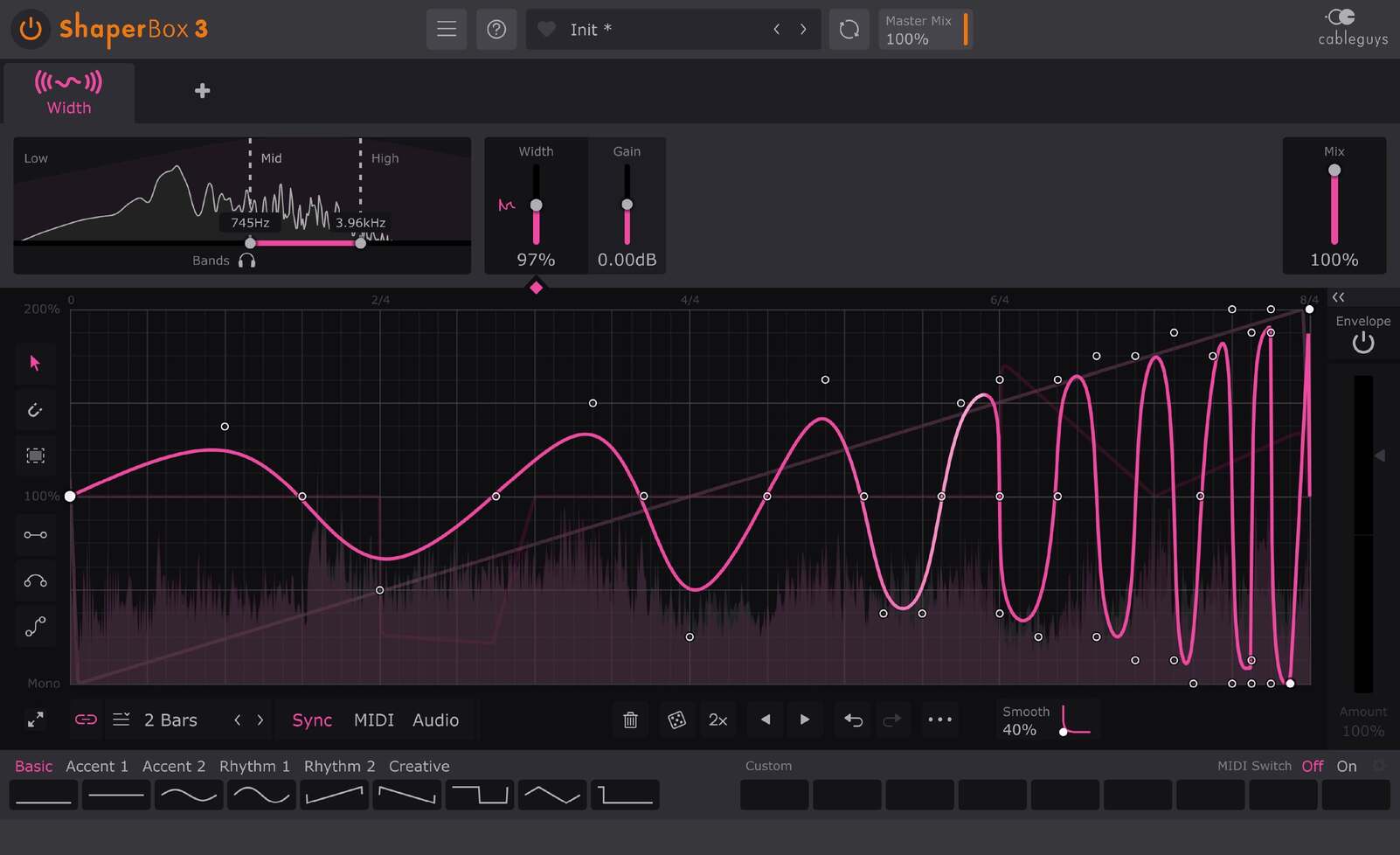Image resolution: width=1400 pixels, height=855 pixels.
Task: Switch to the Rhythm 1 wave category
Action: pos(254,766)
